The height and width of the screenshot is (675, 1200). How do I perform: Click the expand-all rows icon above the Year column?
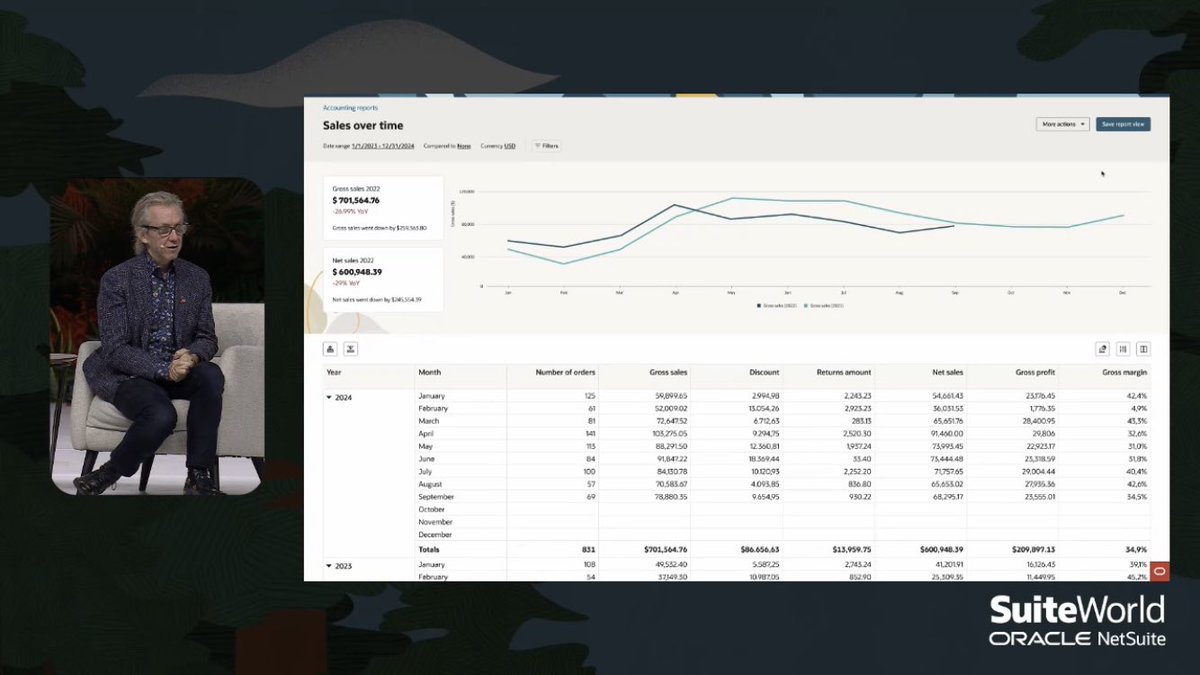(x=330, y=349)
